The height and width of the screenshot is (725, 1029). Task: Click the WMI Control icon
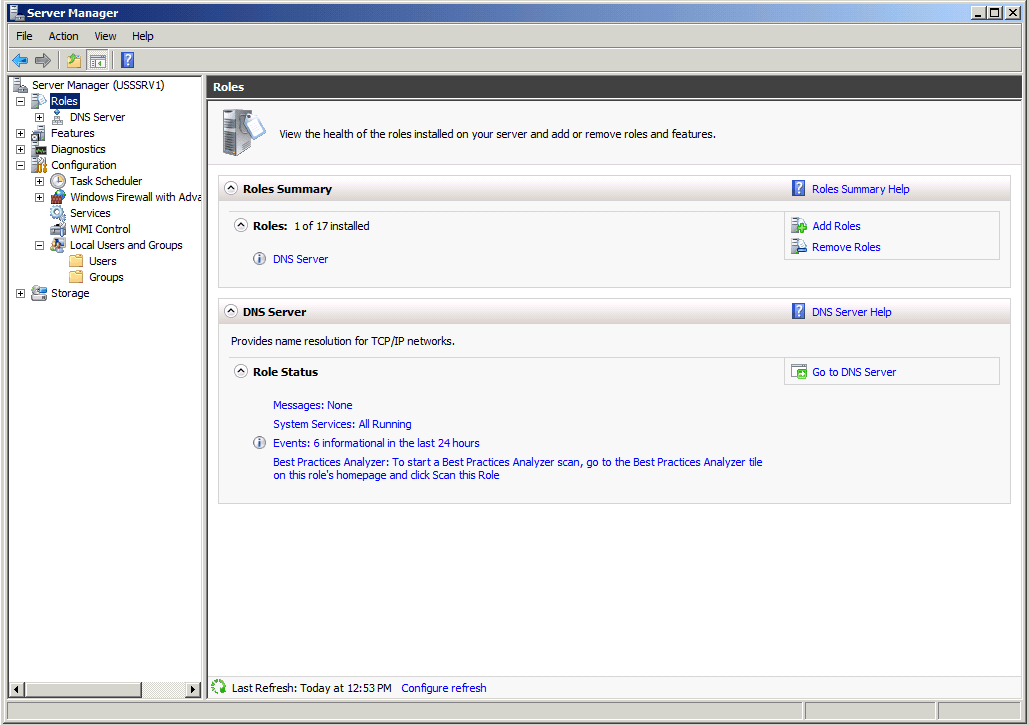tap(58, 229)
